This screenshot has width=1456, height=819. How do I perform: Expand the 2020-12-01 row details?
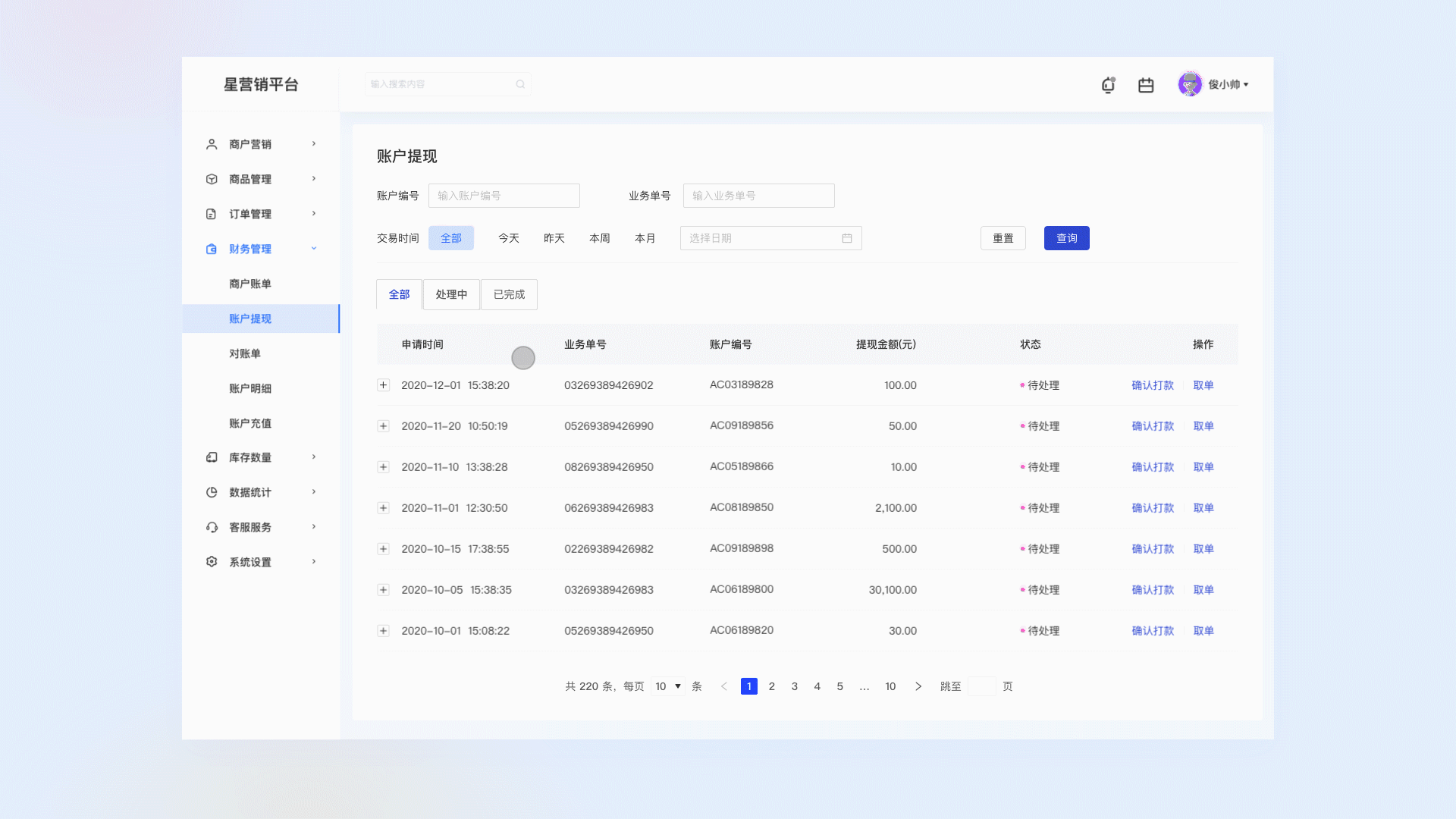click(384, 385)
